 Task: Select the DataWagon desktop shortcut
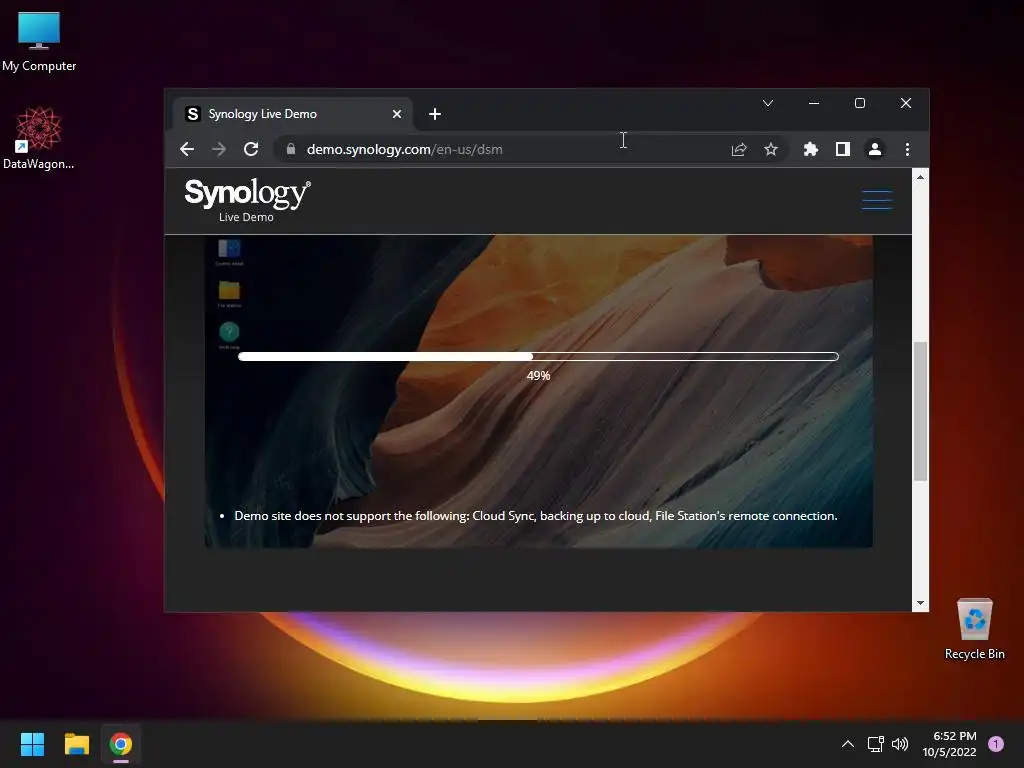click(39, 138)
